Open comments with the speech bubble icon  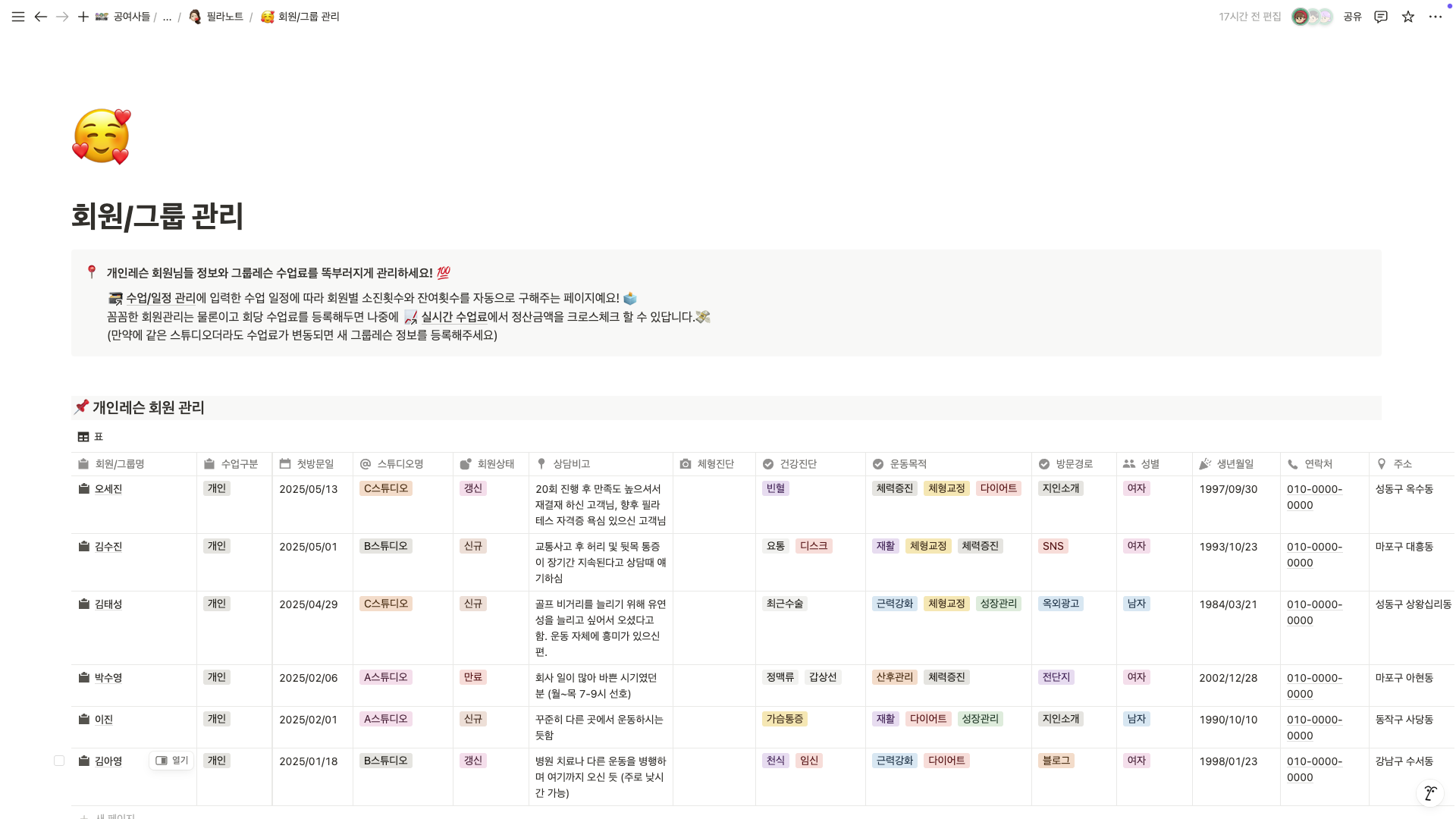(x=1381, y=17)
